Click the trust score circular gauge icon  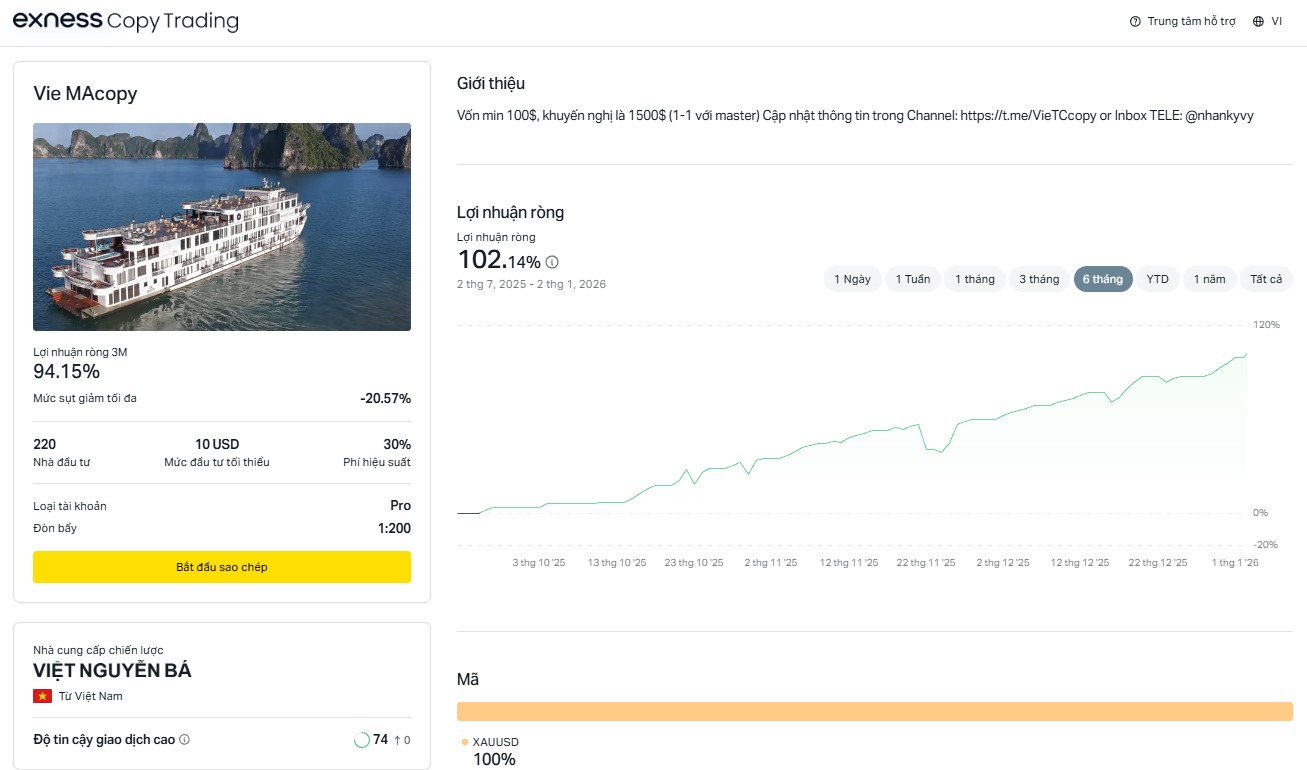point(361,740)
